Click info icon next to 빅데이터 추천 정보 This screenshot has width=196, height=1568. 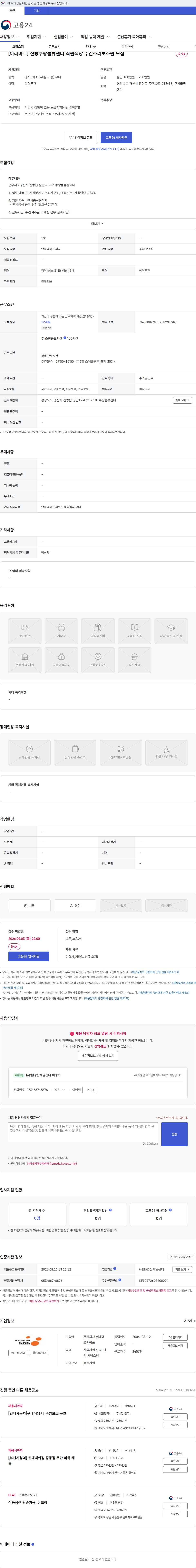pyautogui.click(x=33, y=1544)
